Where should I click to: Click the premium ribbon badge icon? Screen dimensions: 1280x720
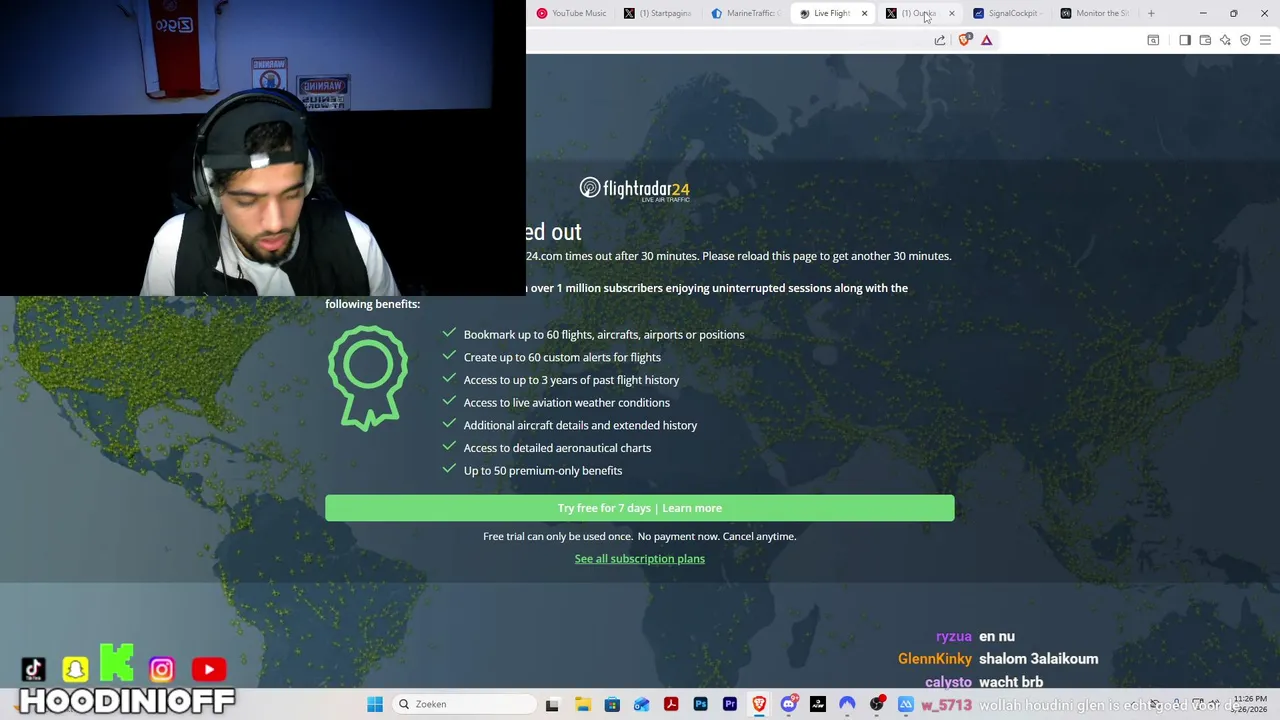pyautogui.click(x=368, y=378)
